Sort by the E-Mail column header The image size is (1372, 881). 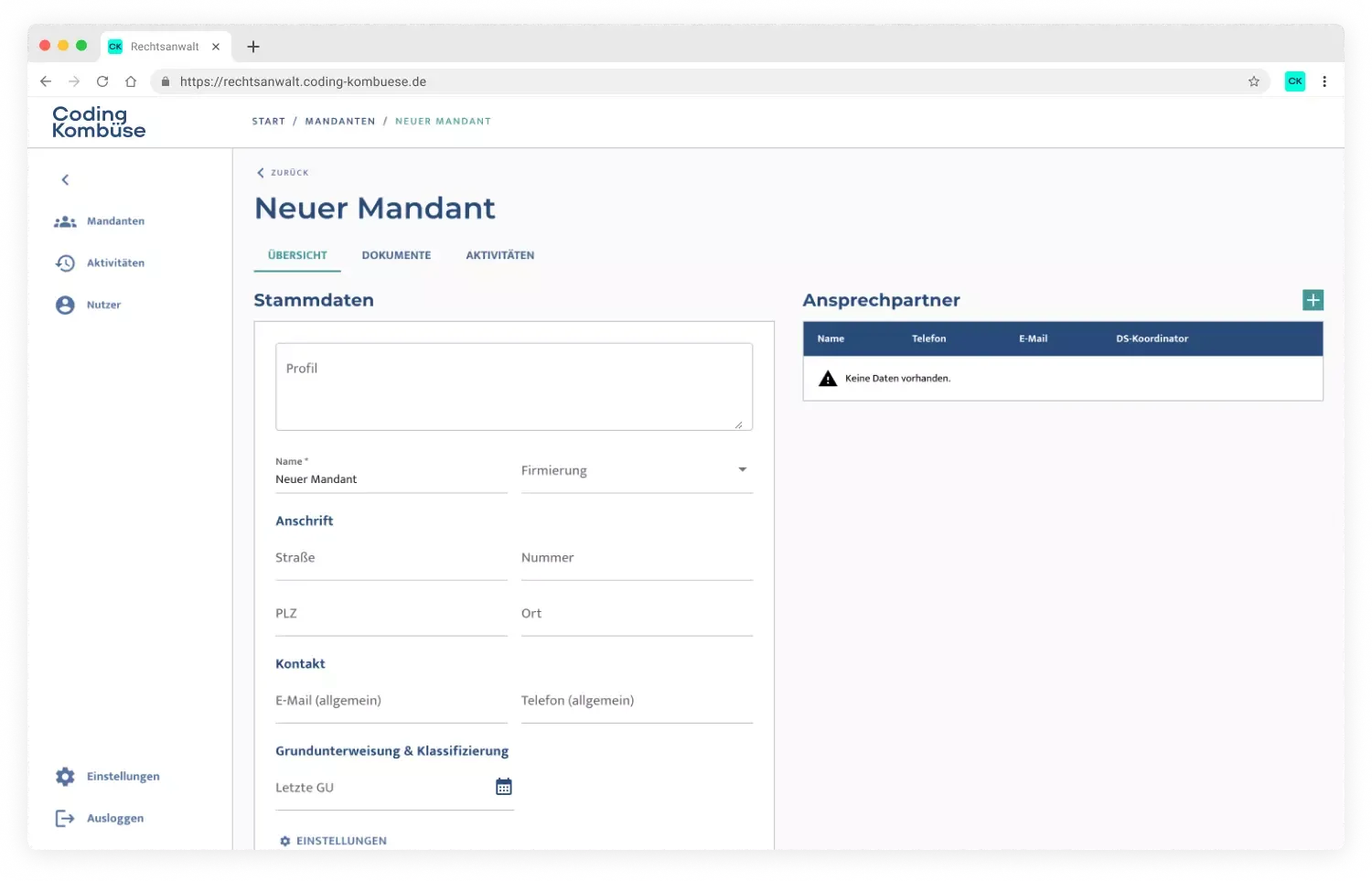pos(1034,338)
